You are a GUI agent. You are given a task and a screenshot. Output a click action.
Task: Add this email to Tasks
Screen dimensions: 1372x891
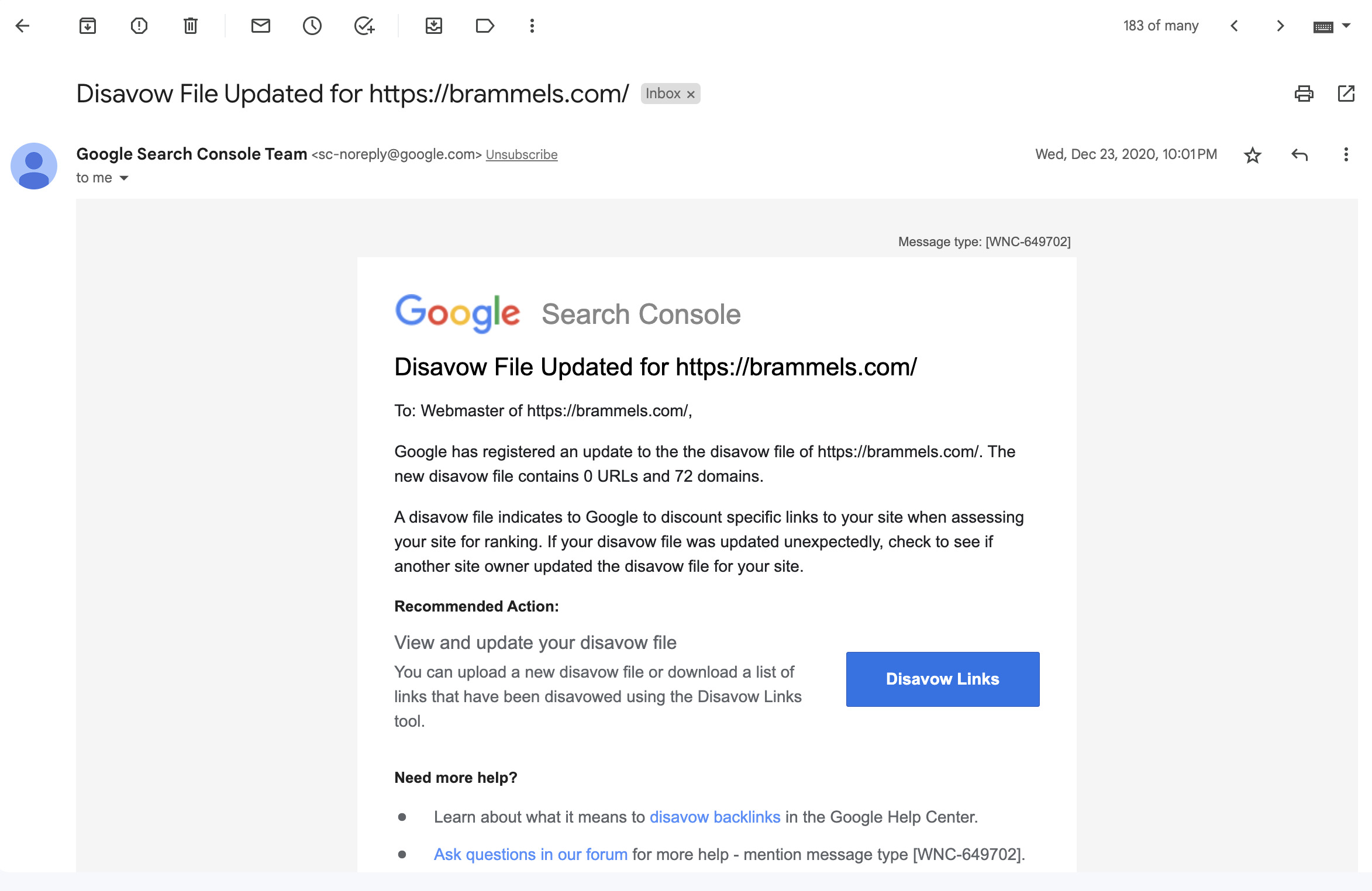tap(364, 26)
